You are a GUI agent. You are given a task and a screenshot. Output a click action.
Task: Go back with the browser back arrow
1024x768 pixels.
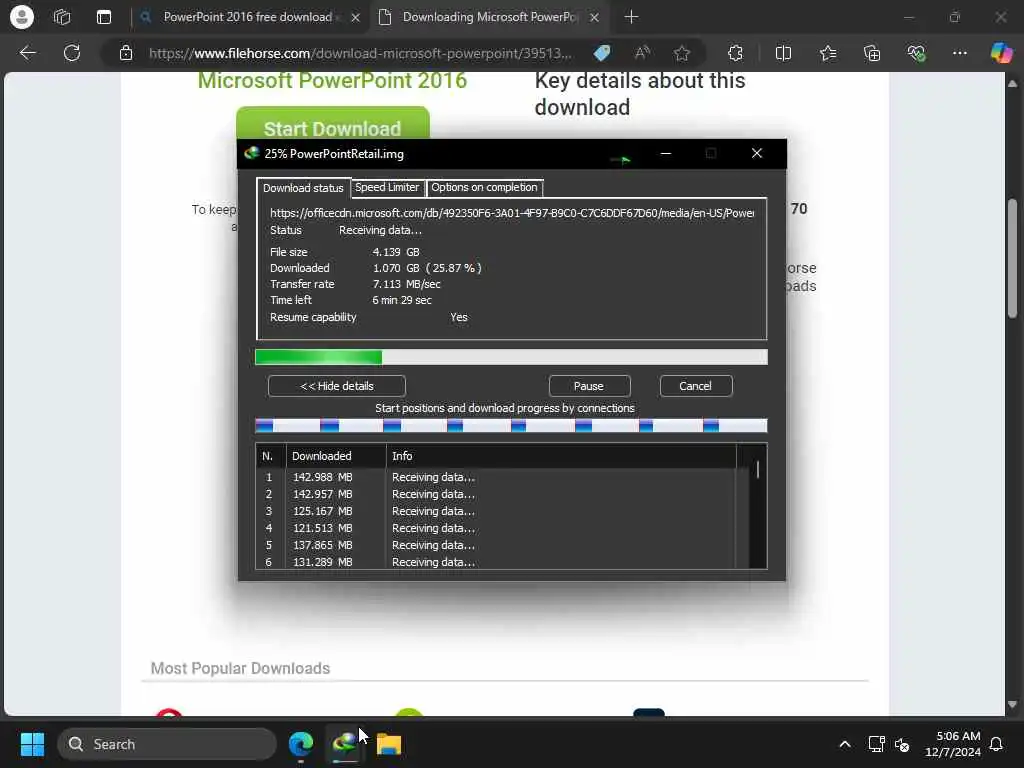point(27,53)
